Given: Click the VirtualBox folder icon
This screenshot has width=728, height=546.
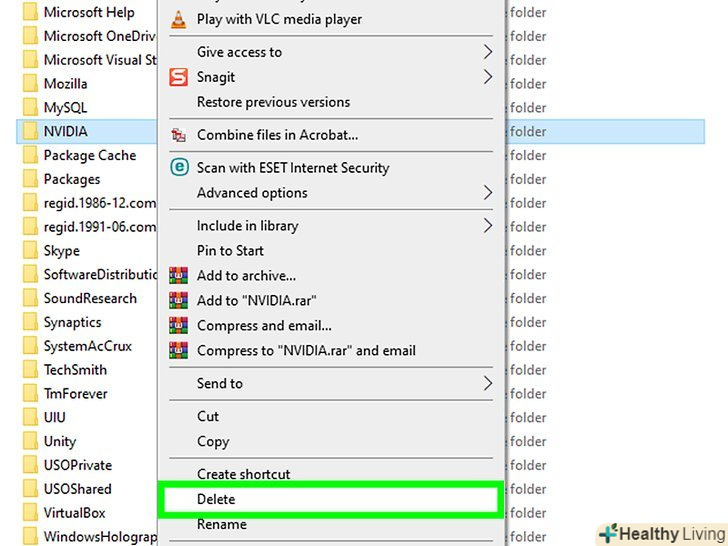Looking at the screenshot, I should (x=30, y=513).
